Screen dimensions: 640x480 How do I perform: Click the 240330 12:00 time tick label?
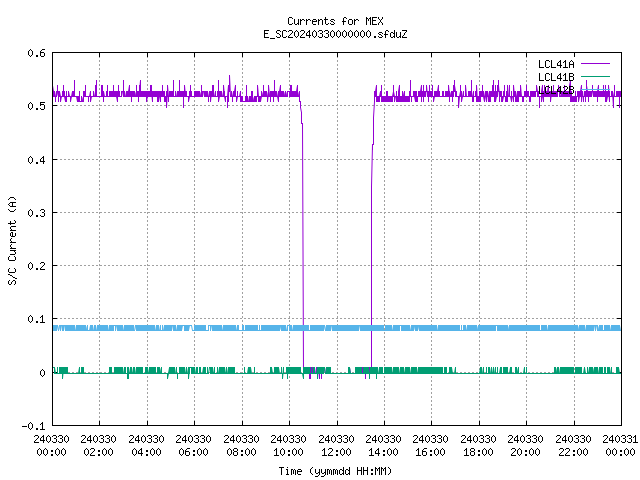336,446
